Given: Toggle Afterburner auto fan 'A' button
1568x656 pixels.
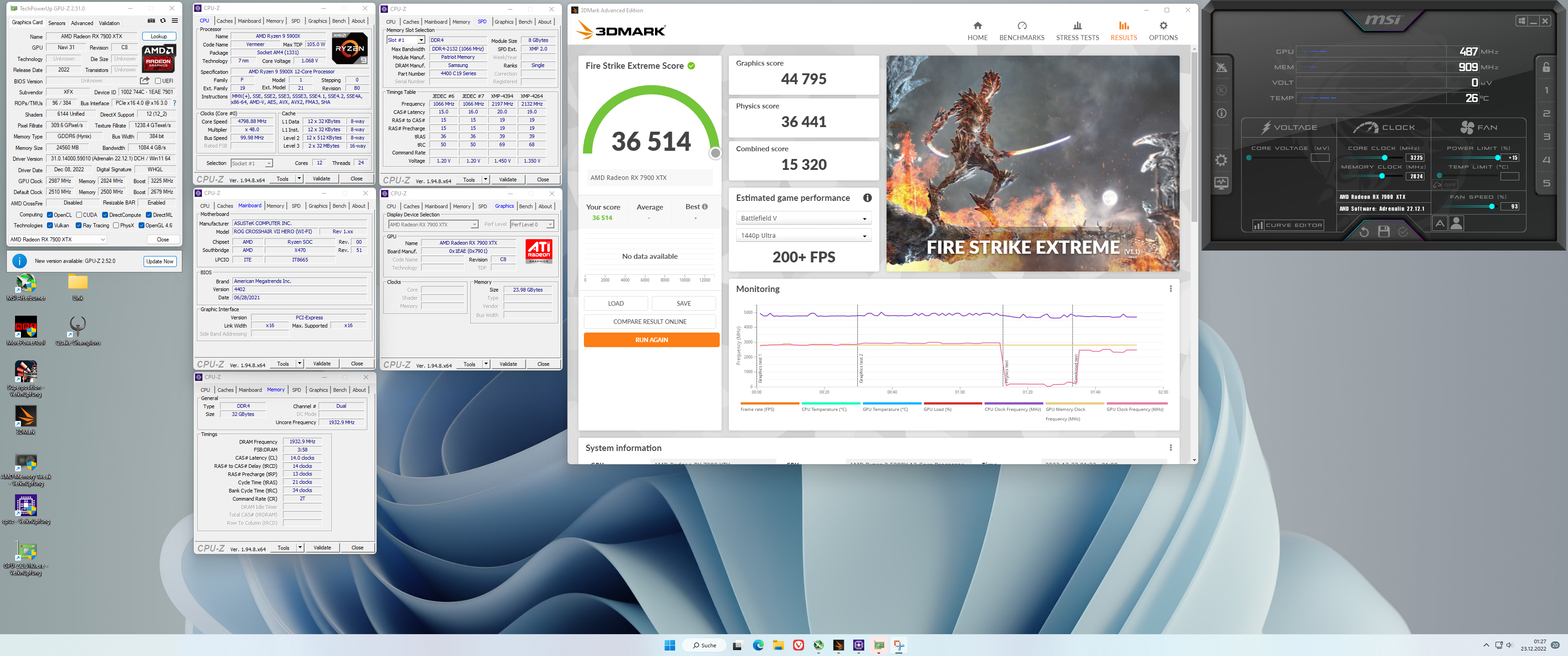Looking at the screenshot, I should click(x=1439, y=224).
